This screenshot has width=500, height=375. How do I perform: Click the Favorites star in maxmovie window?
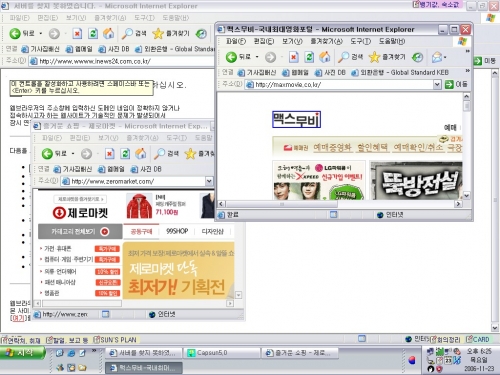coord(374,57)
